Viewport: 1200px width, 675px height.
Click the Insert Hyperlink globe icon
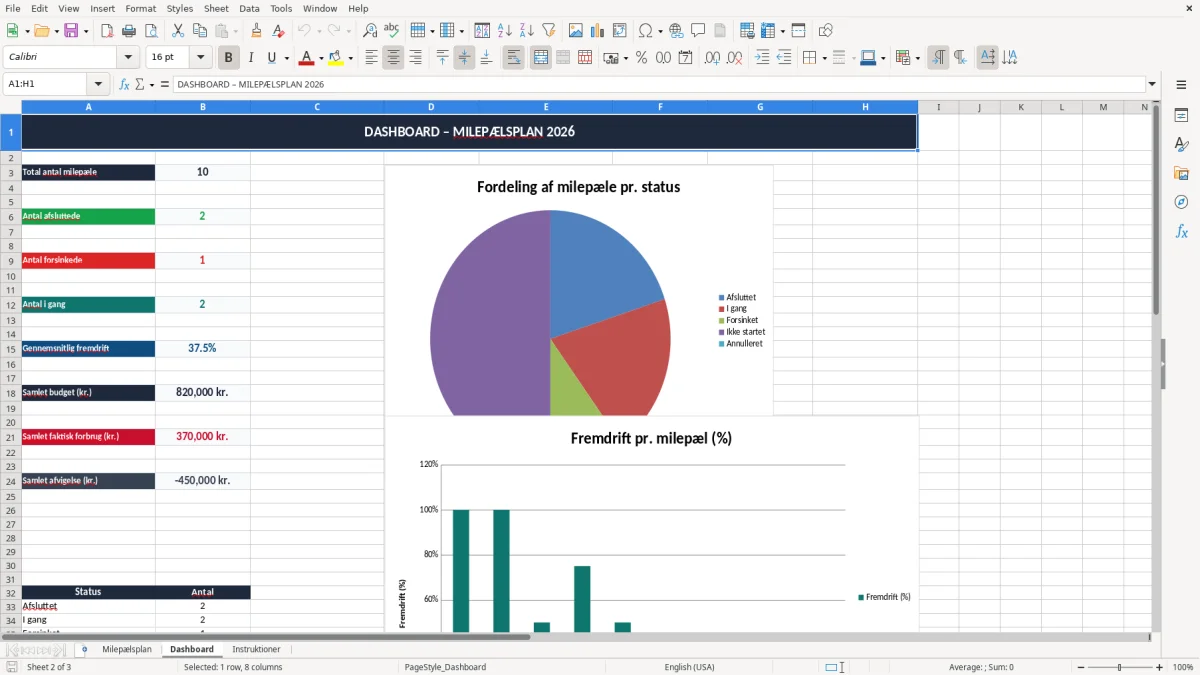point(676,31)
